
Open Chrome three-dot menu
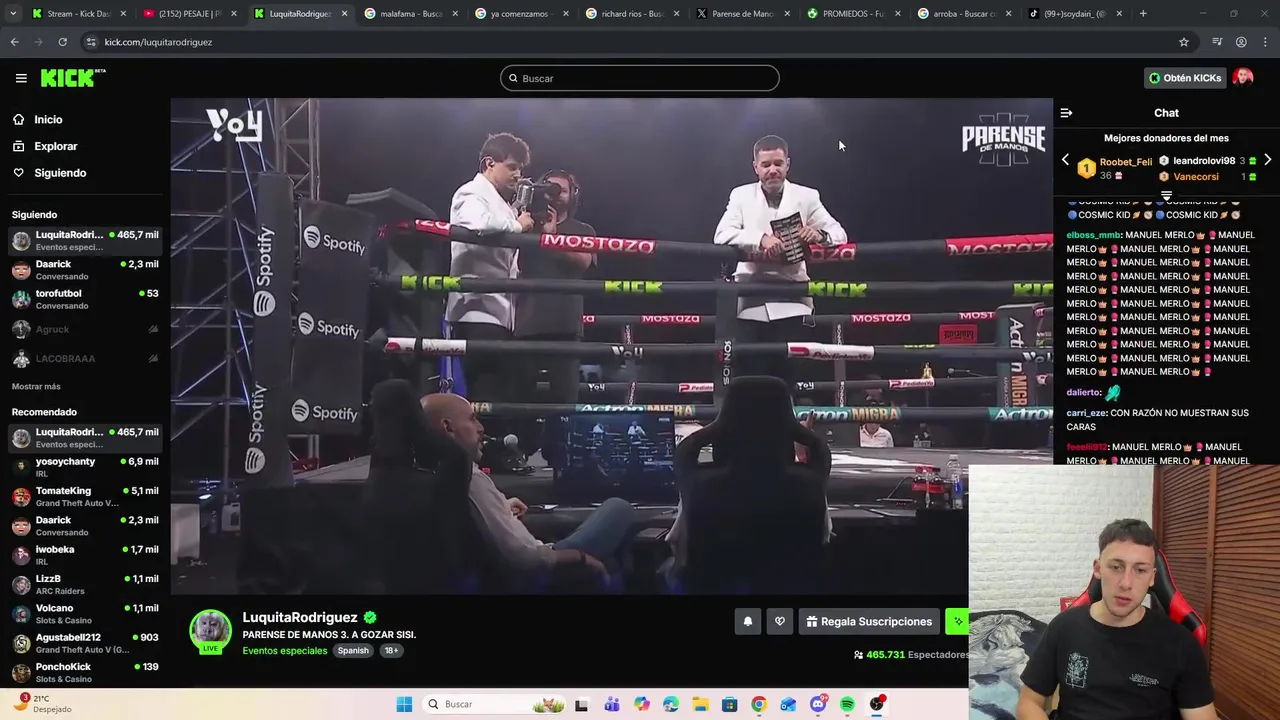pos(1265,42)
